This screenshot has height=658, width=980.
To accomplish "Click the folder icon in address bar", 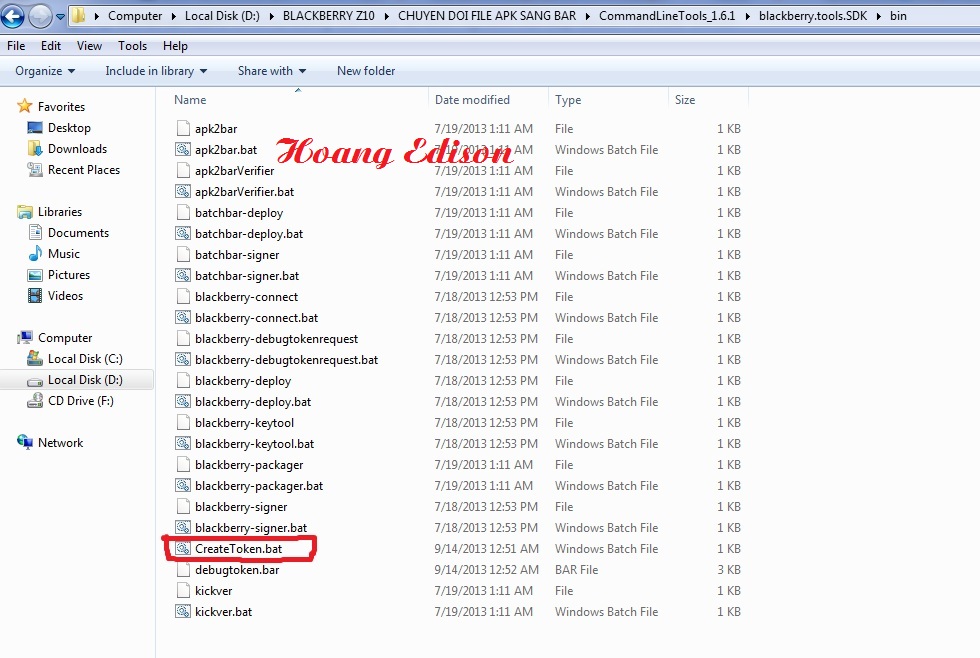I will click(79, 16).
